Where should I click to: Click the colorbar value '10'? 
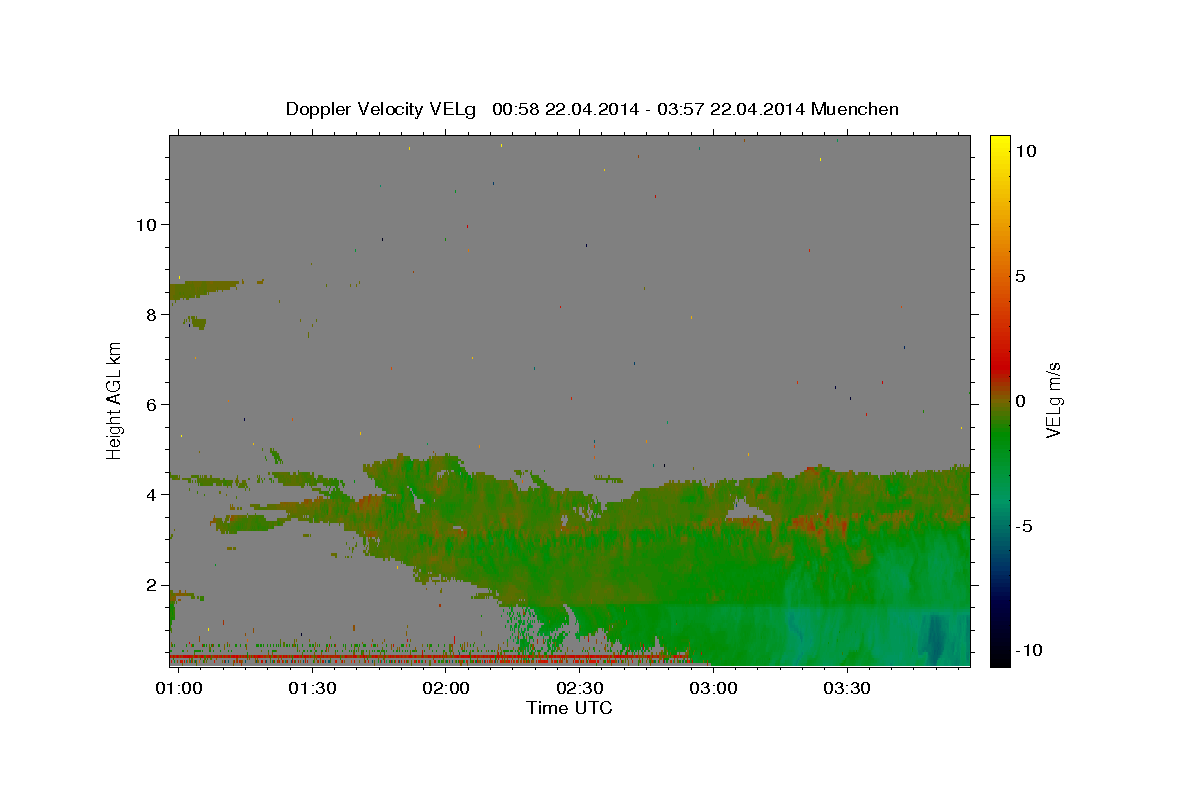coord(1025,151)
